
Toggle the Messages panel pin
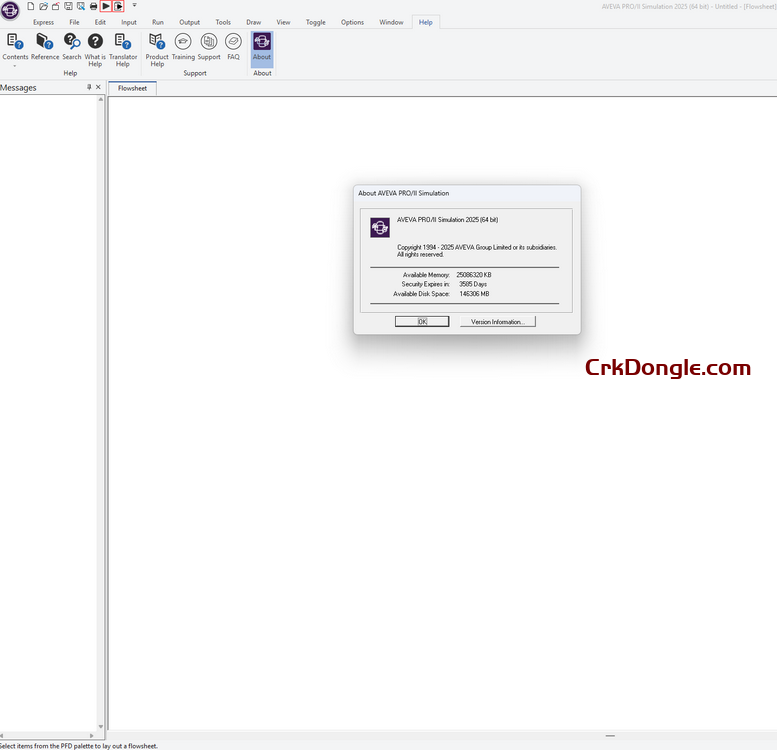(x=88, y=88)
